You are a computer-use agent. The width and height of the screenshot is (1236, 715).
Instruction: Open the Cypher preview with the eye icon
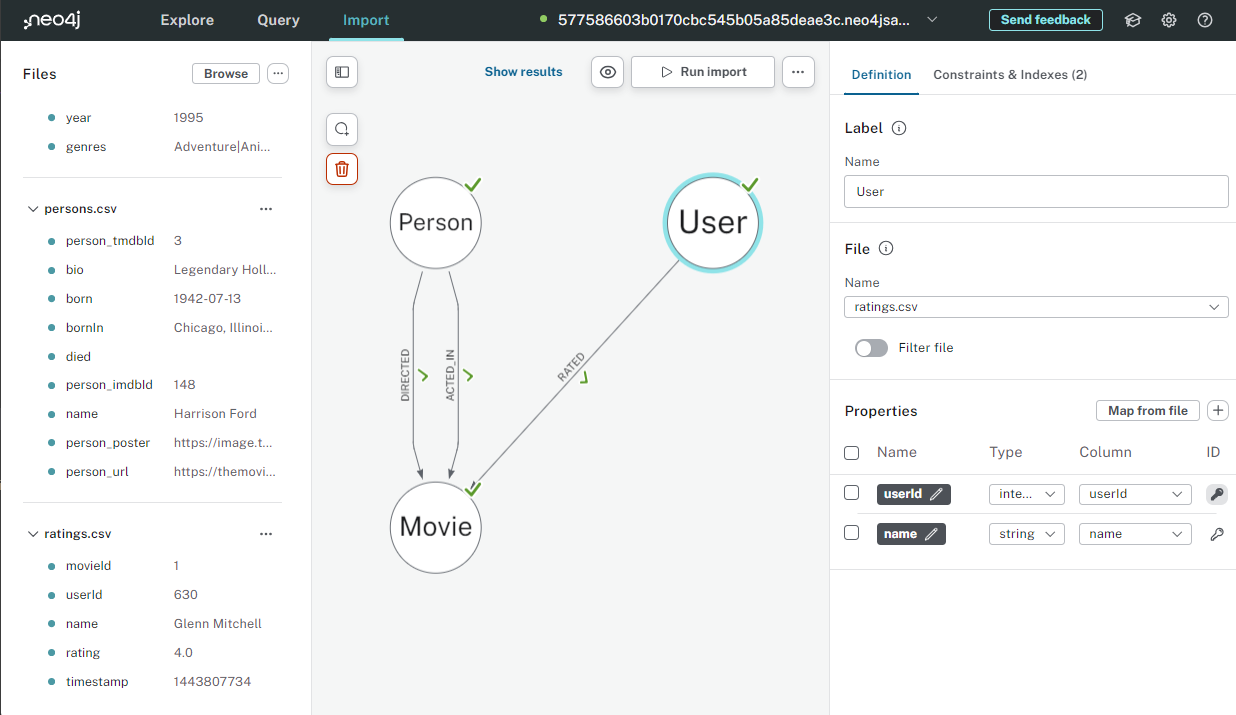click(x=607, y=71)
